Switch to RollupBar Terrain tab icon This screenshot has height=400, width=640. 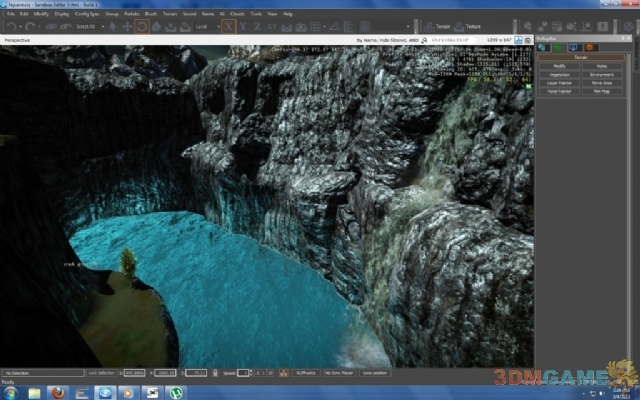[x=558, y=48]
